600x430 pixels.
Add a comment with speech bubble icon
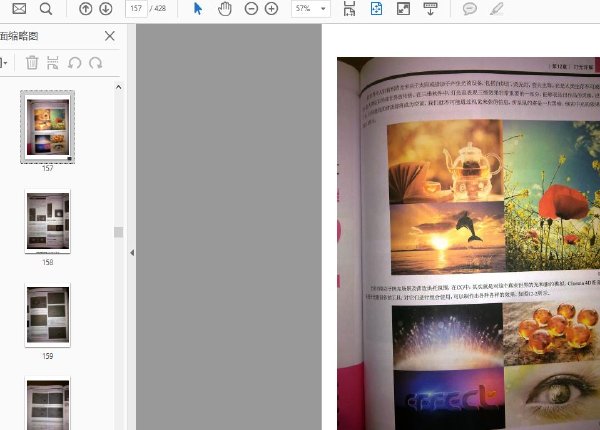tap(470, 8)
